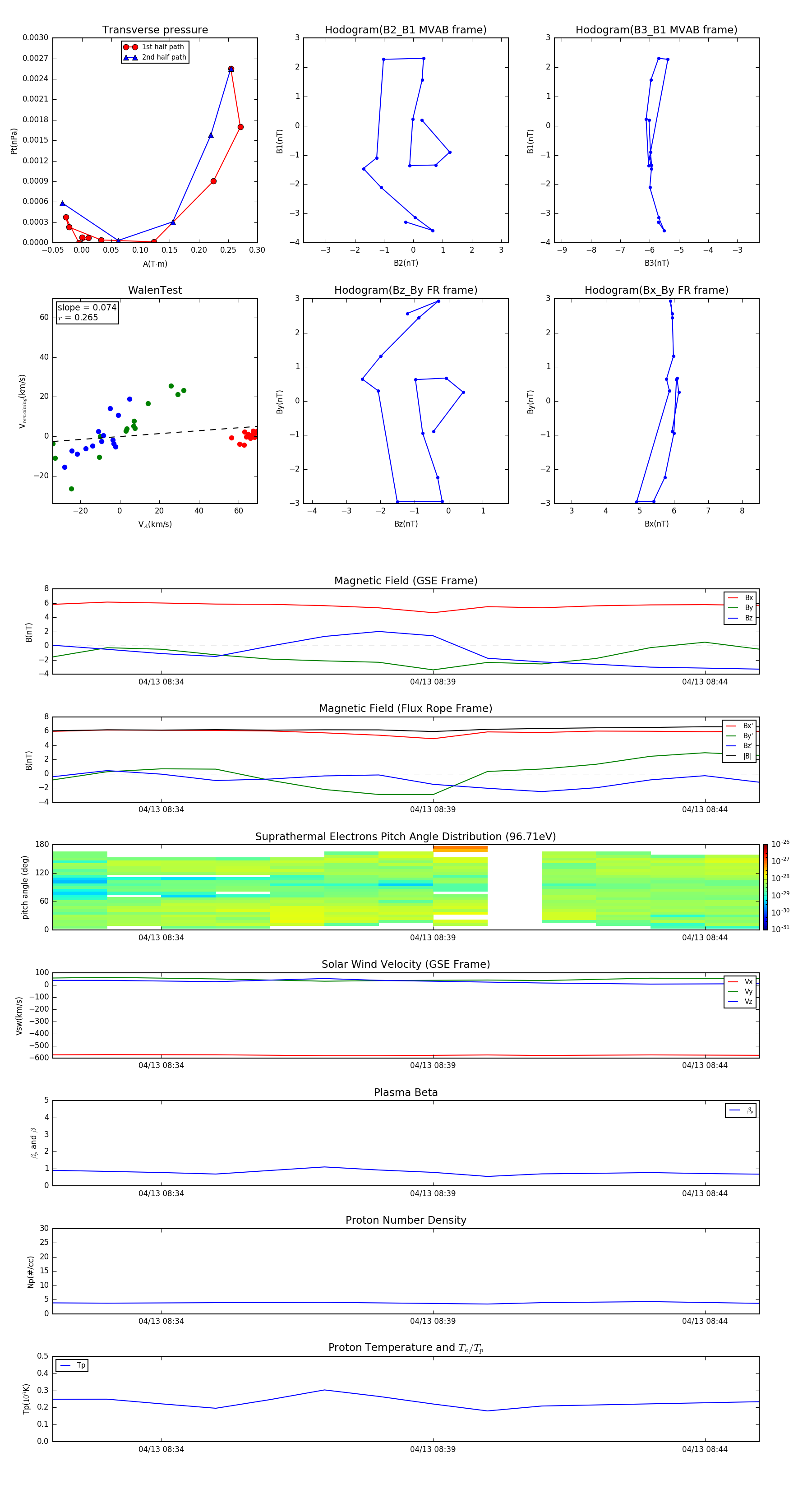
Task: Click the 'B2(nT)' x-axis label
Action: click(x=406, y=263)
